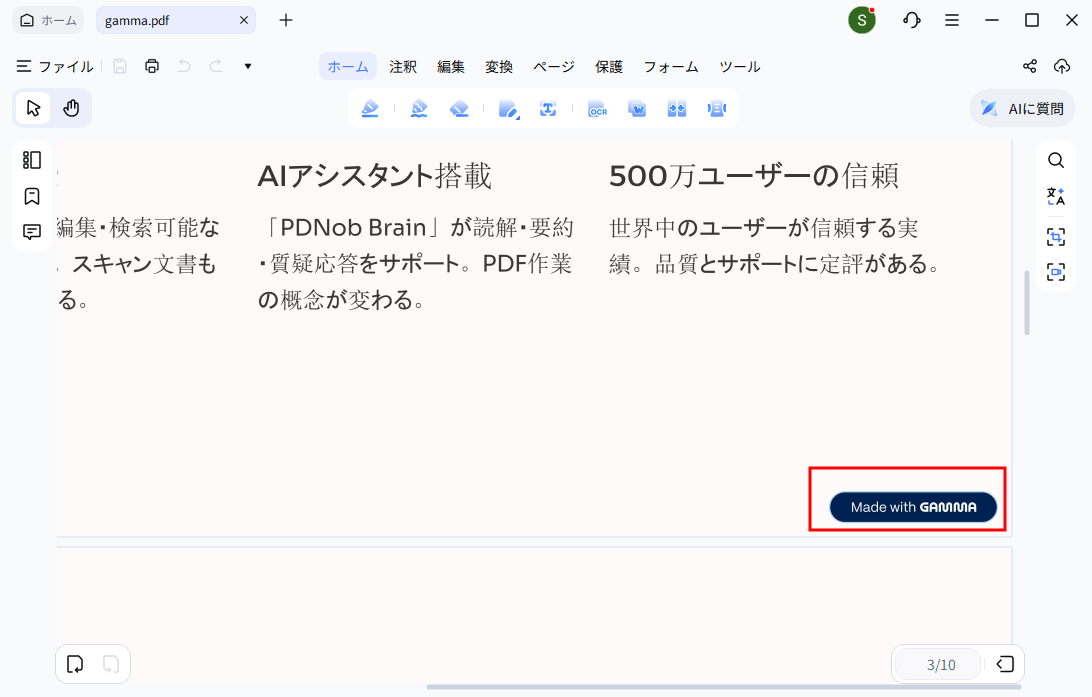Click the 3/10 page number field

[940, 665]
